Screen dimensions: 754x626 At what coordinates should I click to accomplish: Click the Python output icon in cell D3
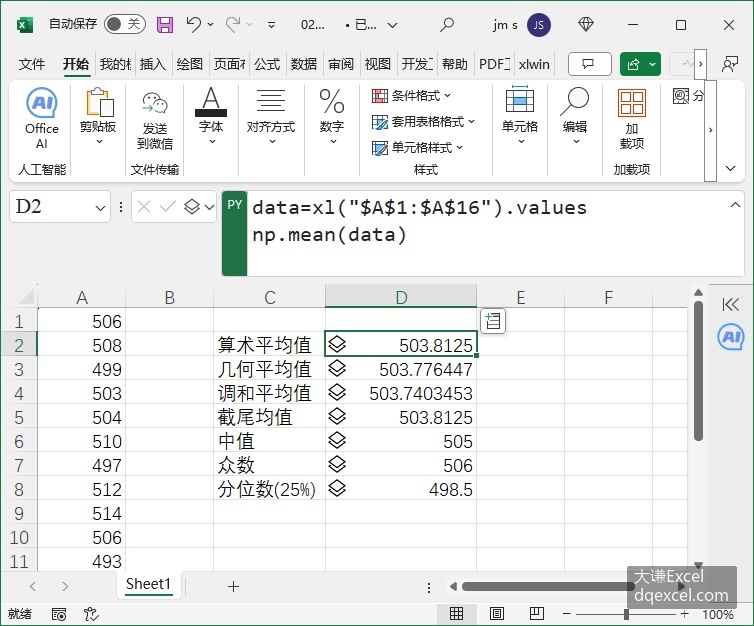(337, 368)
